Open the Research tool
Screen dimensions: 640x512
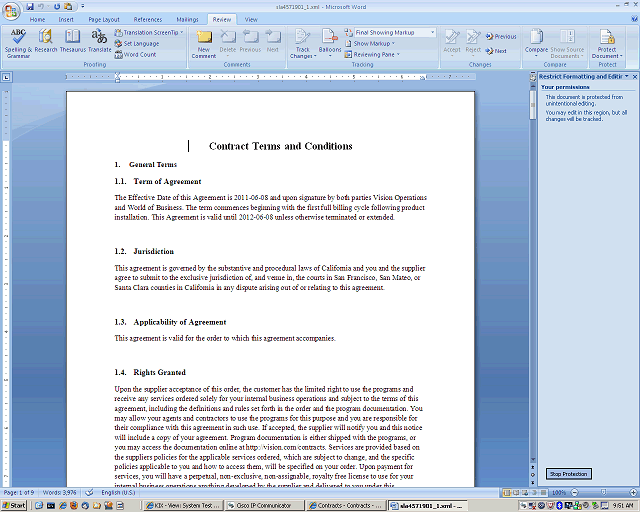point(46,41)
